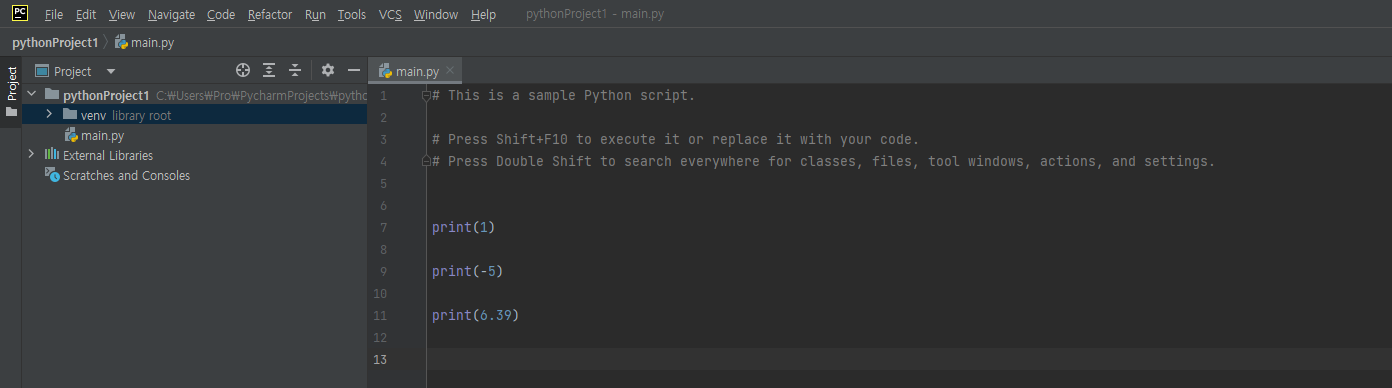
Task: Open the Refactor menu
Action: tap(270, 15)
